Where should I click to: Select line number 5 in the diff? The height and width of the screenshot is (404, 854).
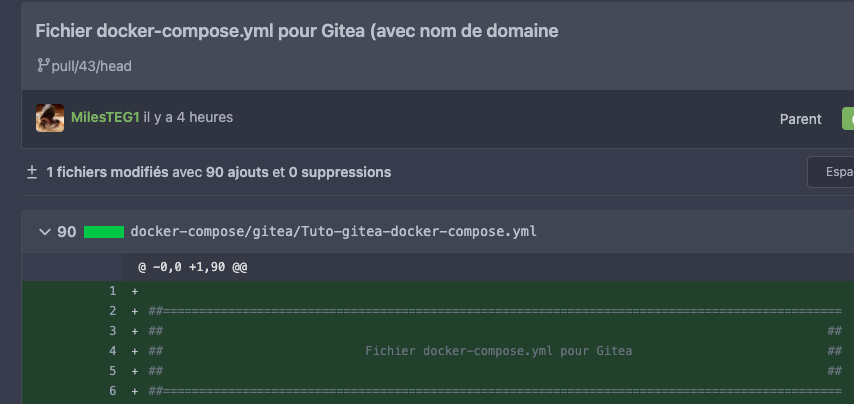pos(113,370)
